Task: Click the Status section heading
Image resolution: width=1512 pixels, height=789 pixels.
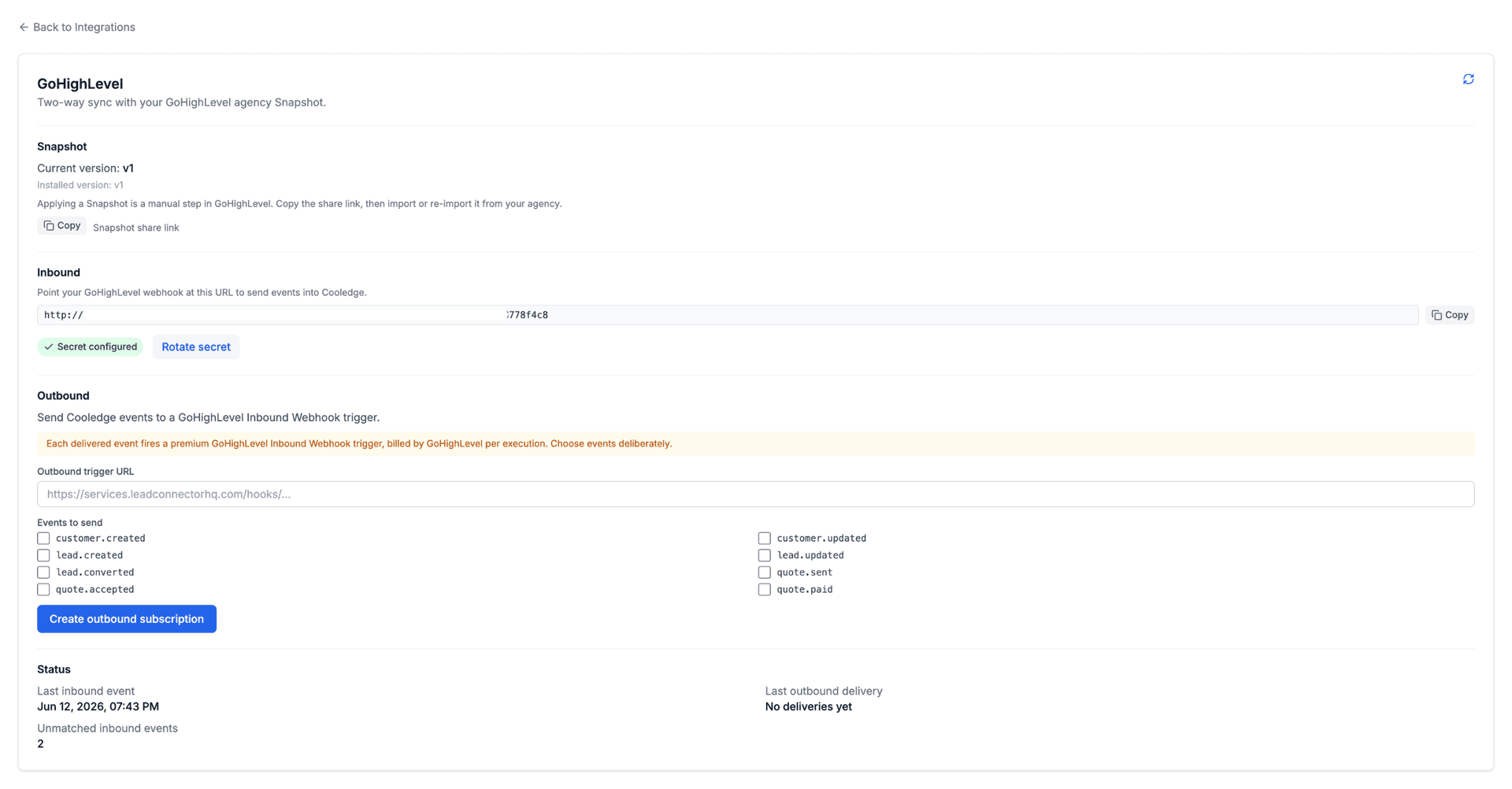Action: coord(54,669)
